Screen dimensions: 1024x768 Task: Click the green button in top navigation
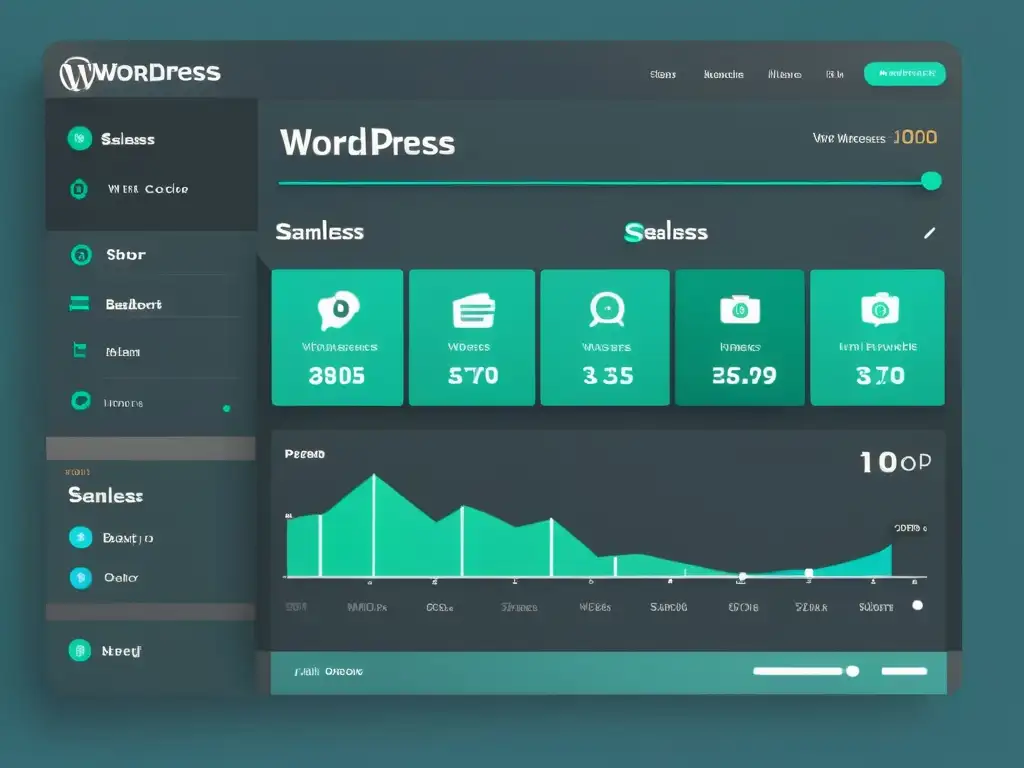pyautogui.click(x=904, y=74)
